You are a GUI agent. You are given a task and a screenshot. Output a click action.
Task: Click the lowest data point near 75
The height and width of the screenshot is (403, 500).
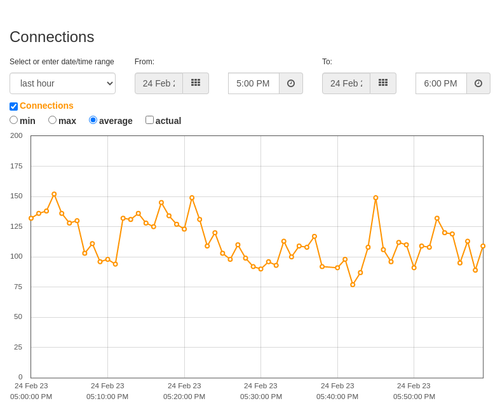353,285
